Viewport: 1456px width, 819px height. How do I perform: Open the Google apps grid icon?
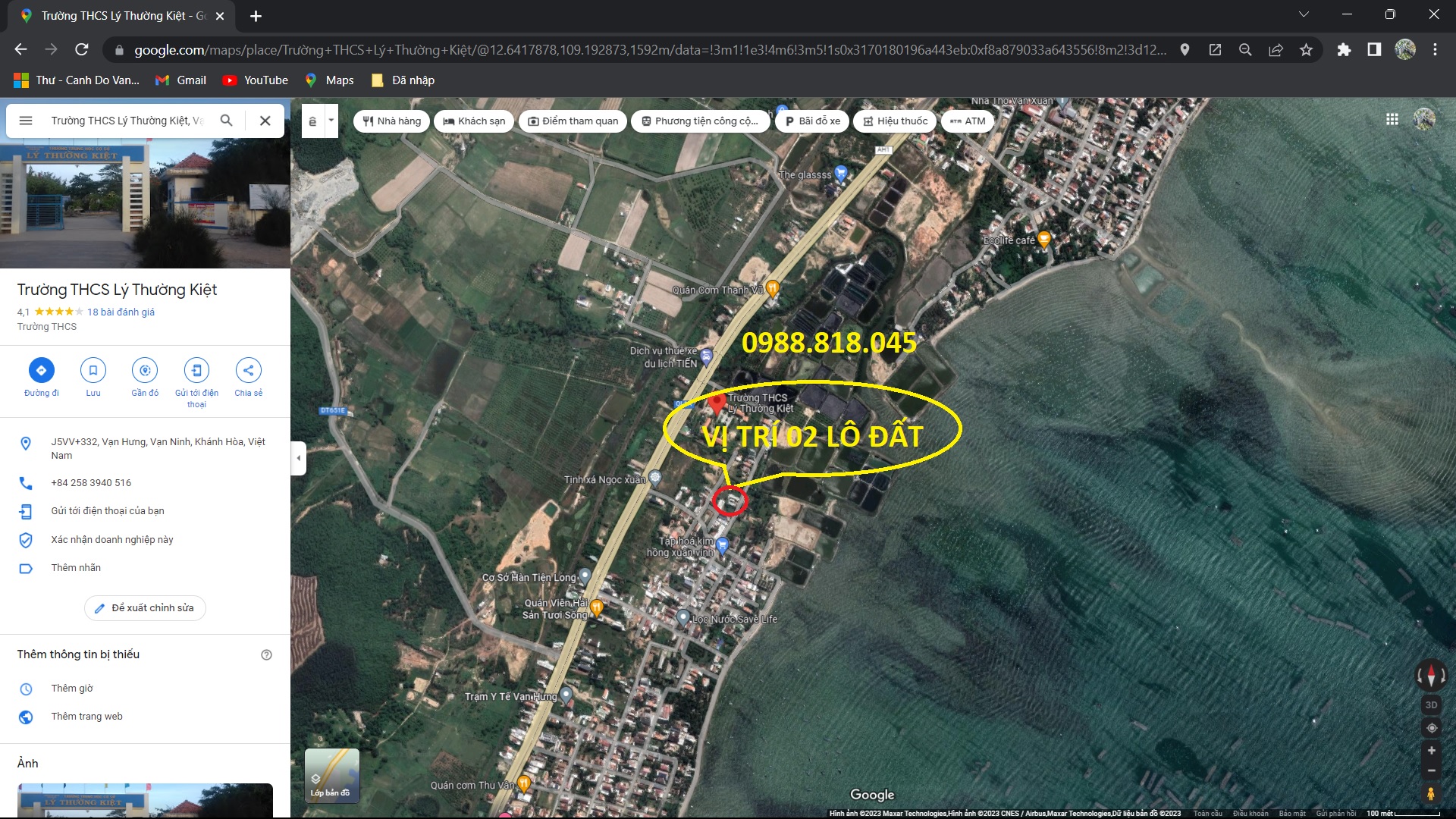point(1392,119)
